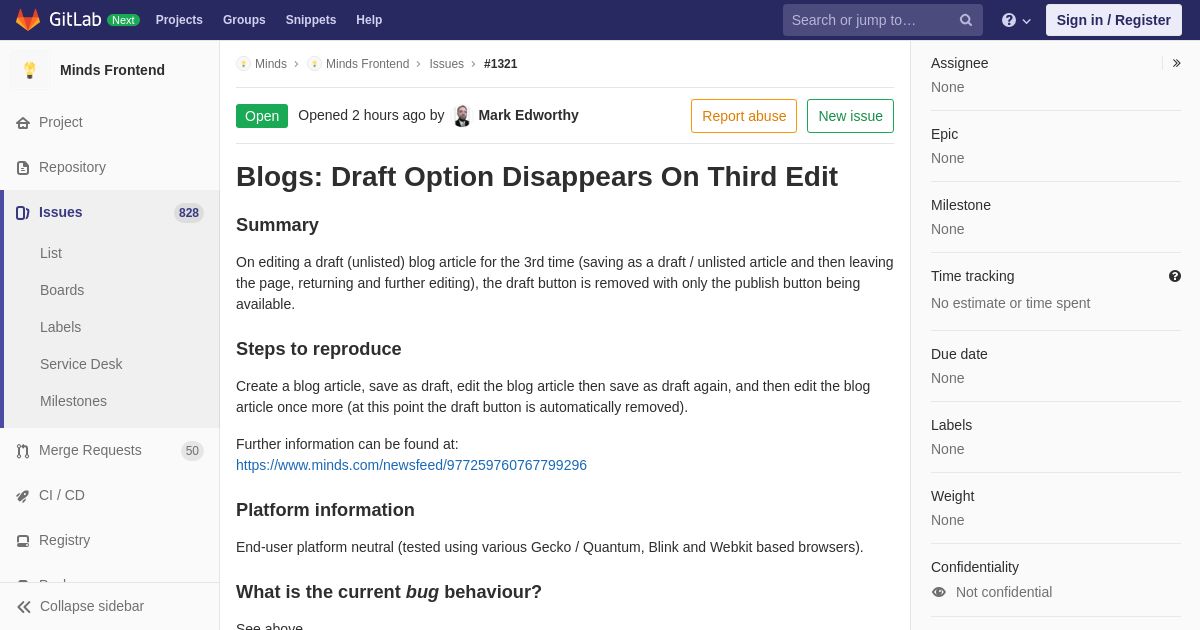This screenshot has width=1200, height=630.
Task: Open the Minds breadcrumb link
Action: click(x=271, y=64)
